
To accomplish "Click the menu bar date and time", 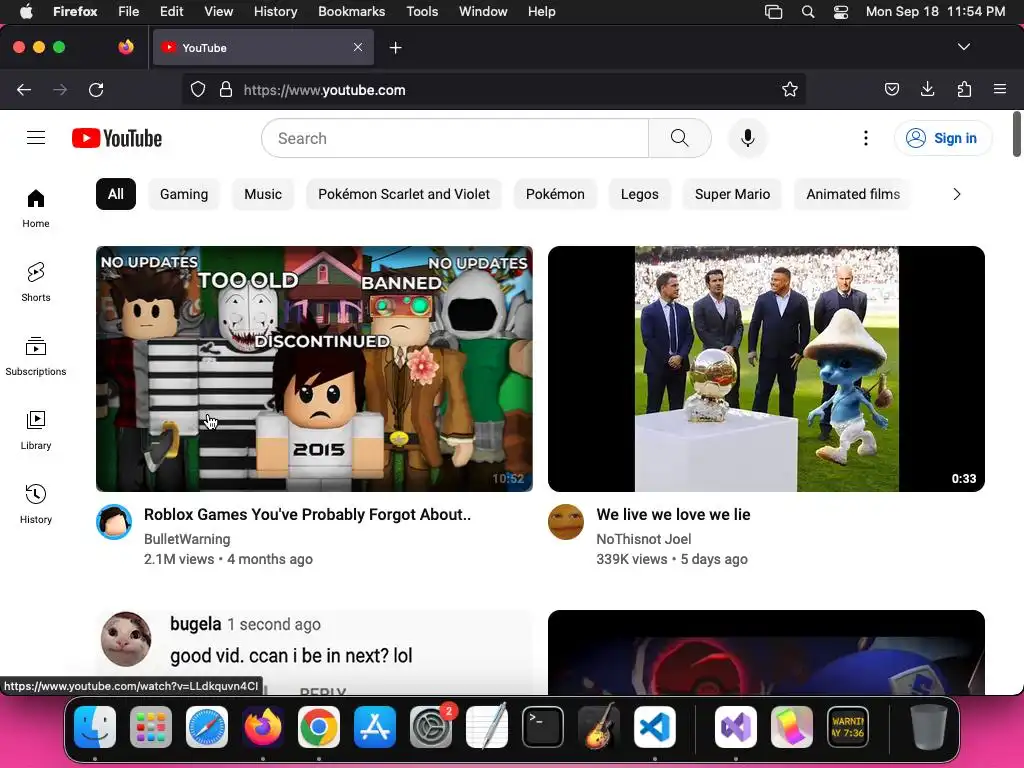I will tap(935, 12).
